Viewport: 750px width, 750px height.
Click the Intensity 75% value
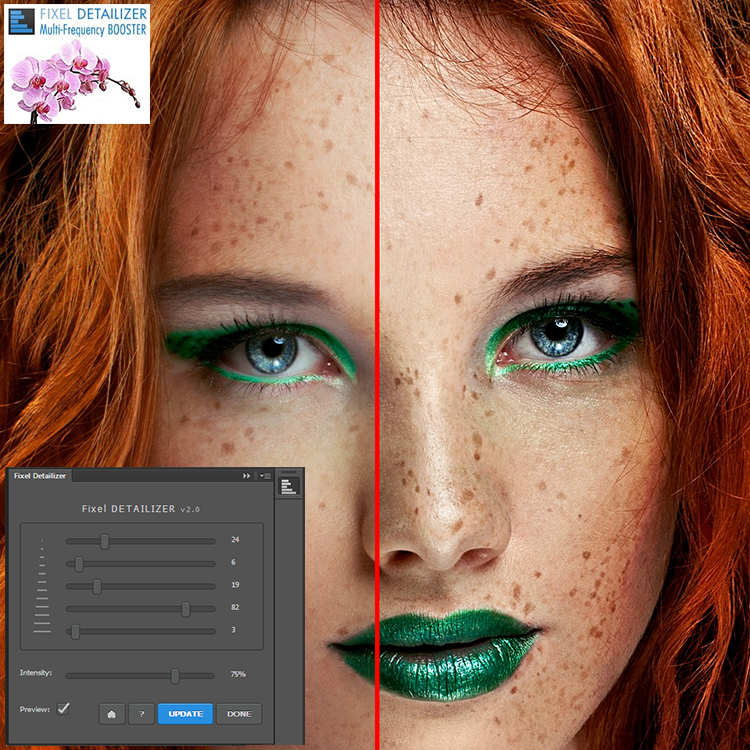tap(238, 675)
